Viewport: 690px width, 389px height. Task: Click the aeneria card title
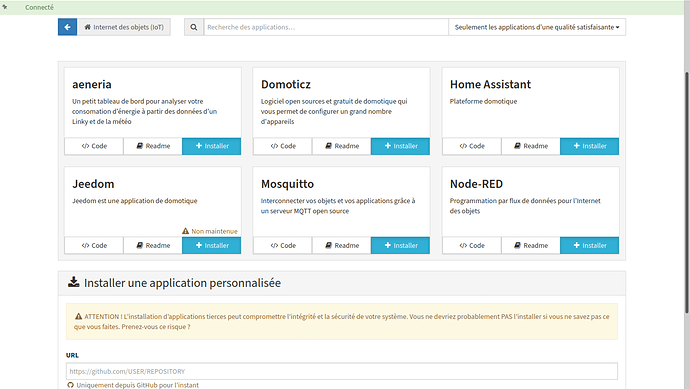[92, 84]
